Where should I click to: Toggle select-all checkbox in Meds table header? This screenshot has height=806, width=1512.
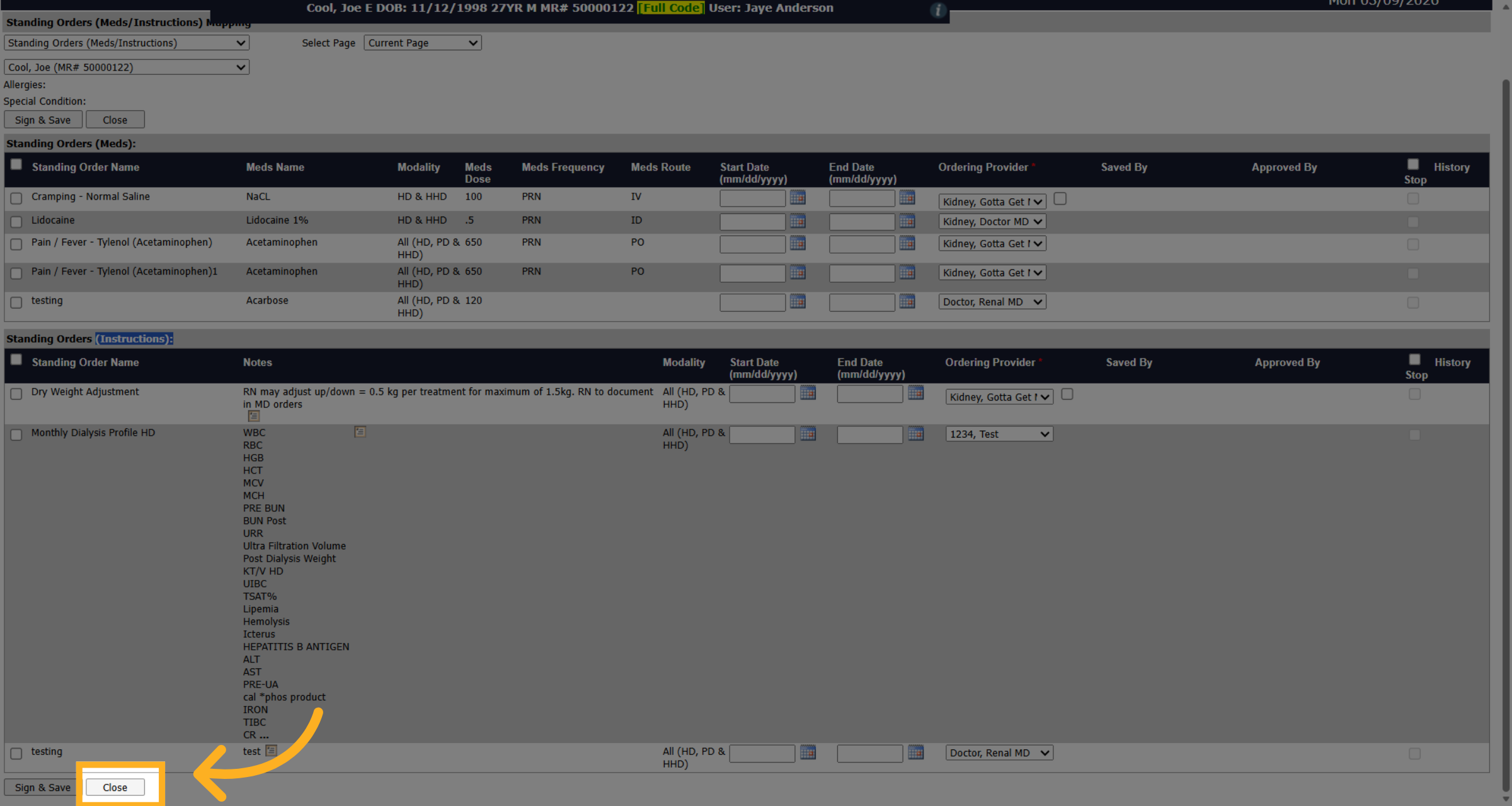[16, 164]
